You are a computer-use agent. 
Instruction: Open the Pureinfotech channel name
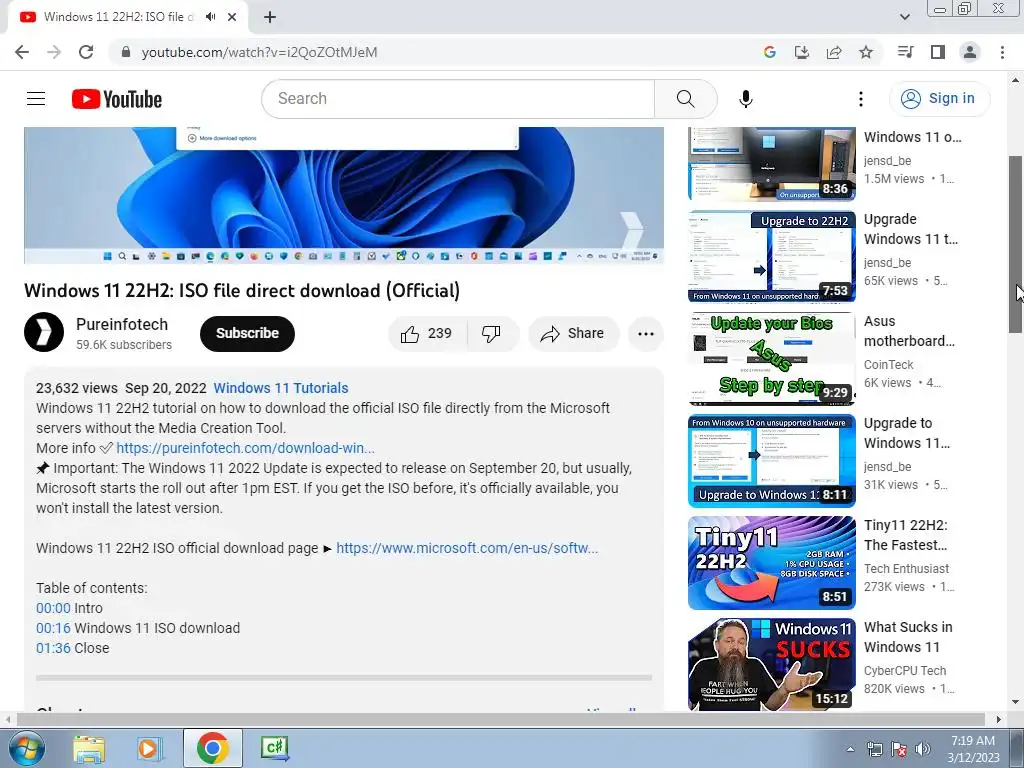click(x=122, y=325)
